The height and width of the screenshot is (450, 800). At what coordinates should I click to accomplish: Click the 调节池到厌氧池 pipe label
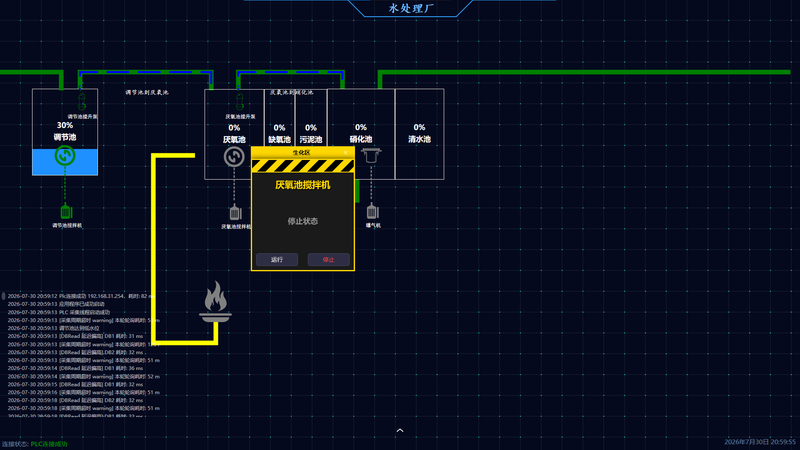coord(147,92)
